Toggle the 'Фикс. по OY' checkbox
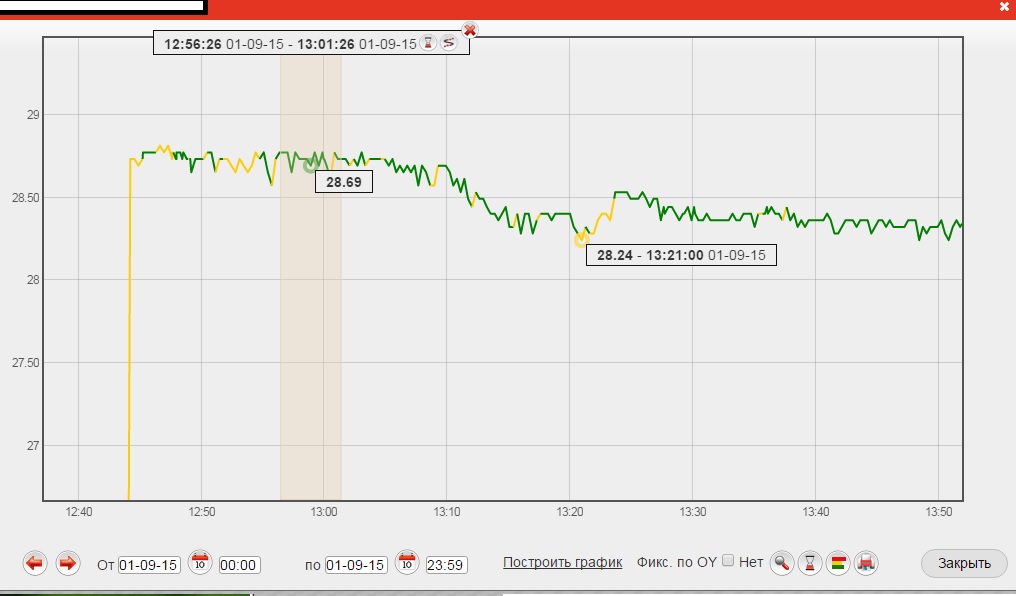 728,561
